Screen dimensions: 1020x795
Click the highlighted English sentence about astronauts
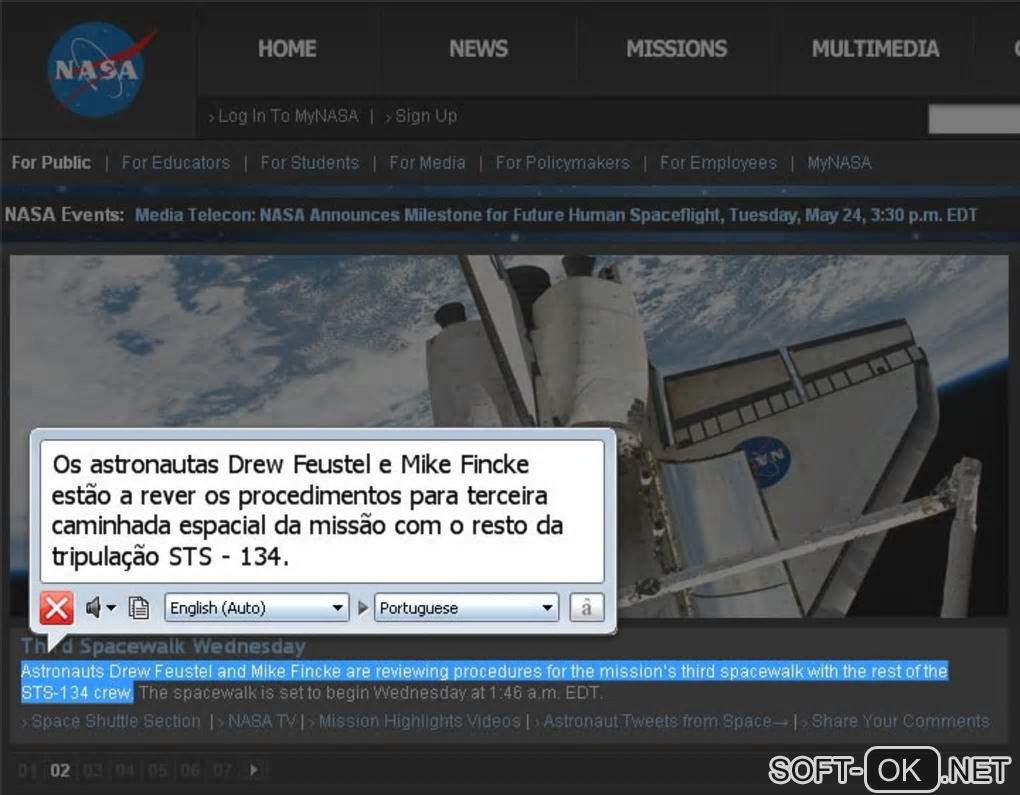[x=484, y=682]
